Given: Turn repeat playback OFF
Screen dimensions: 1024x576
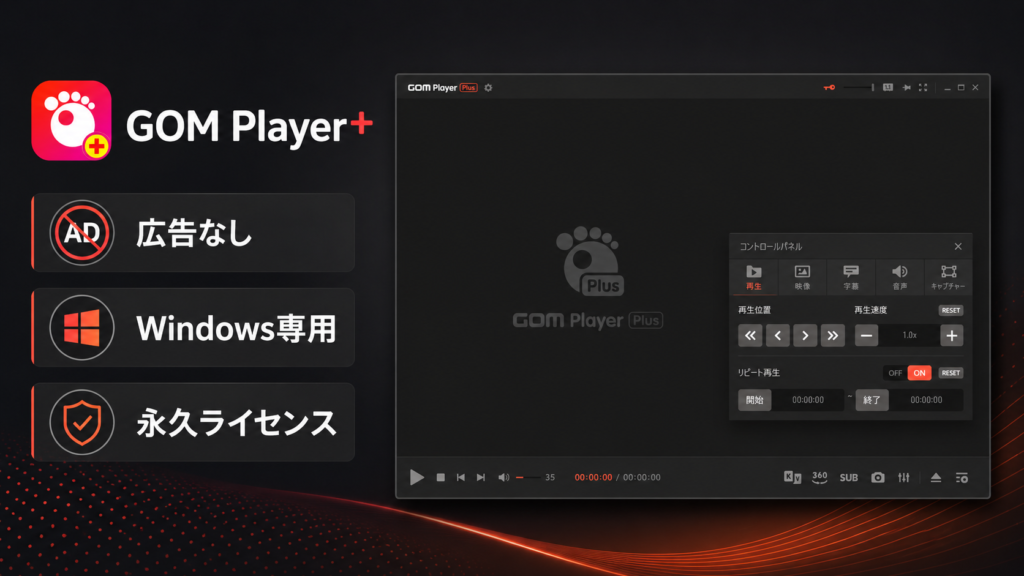Looking at the screenshot, I should click(895, 373).
